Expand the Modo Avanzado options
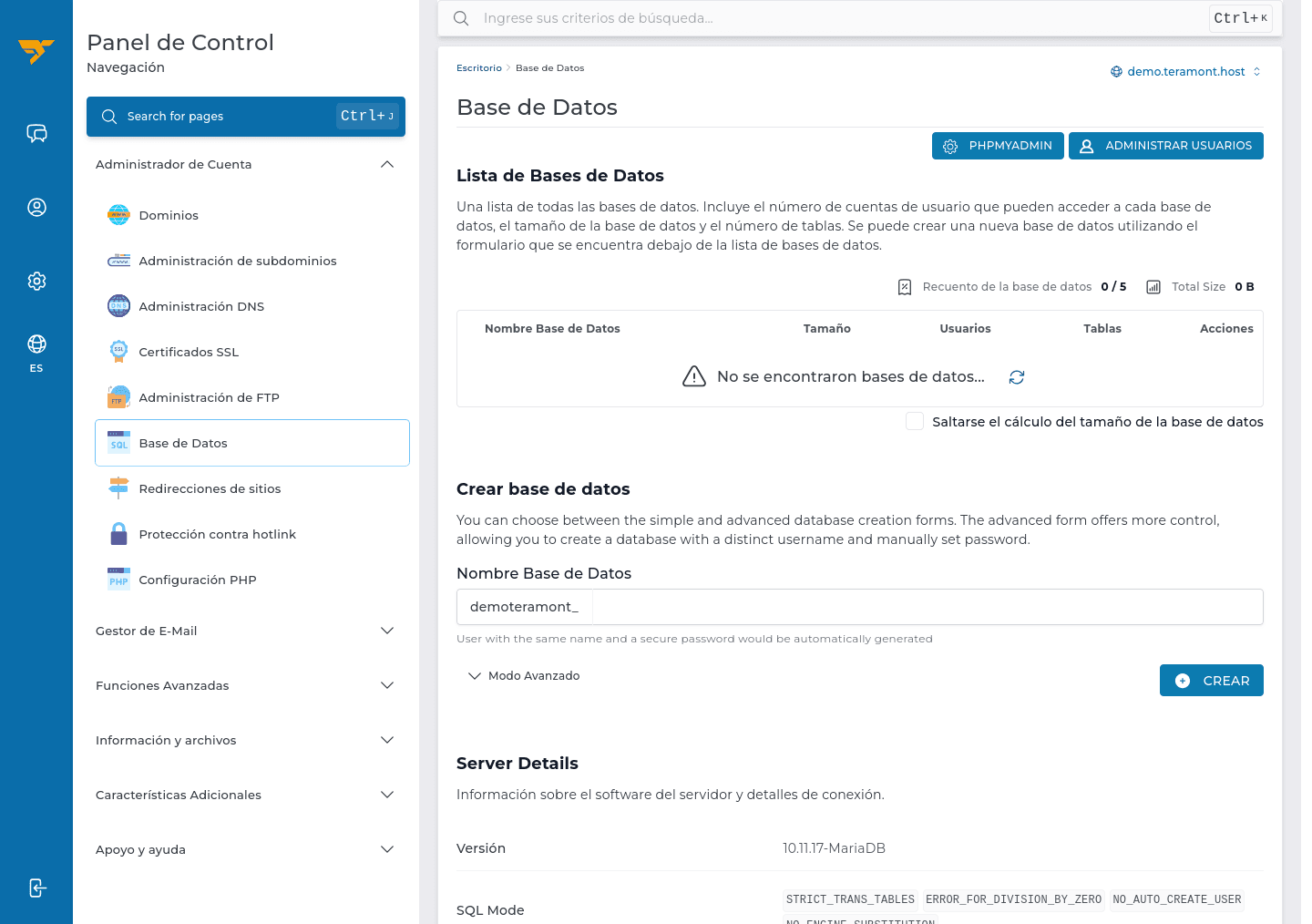This screenshot has height=924, width=1312. 524,676
